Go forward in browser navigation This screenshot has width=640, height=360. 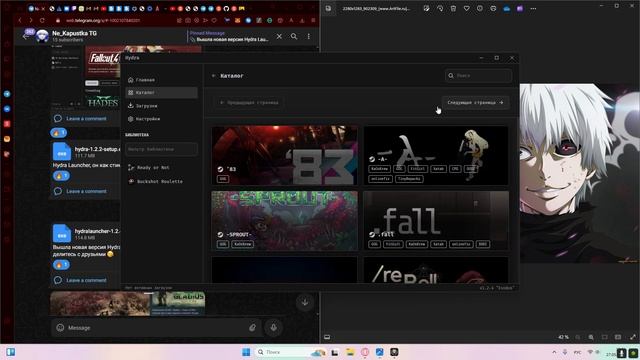[31, 20]
